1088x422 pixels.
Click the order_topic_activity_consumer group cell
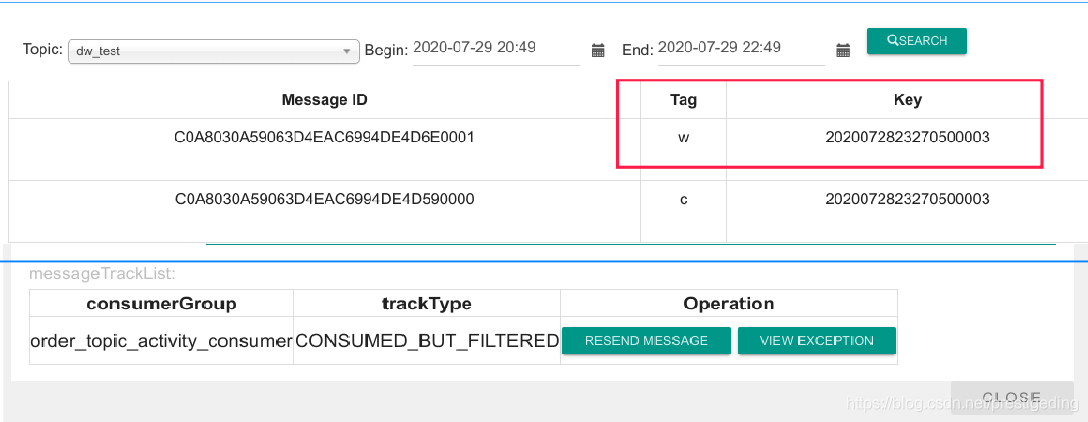(x=161, y=341)
